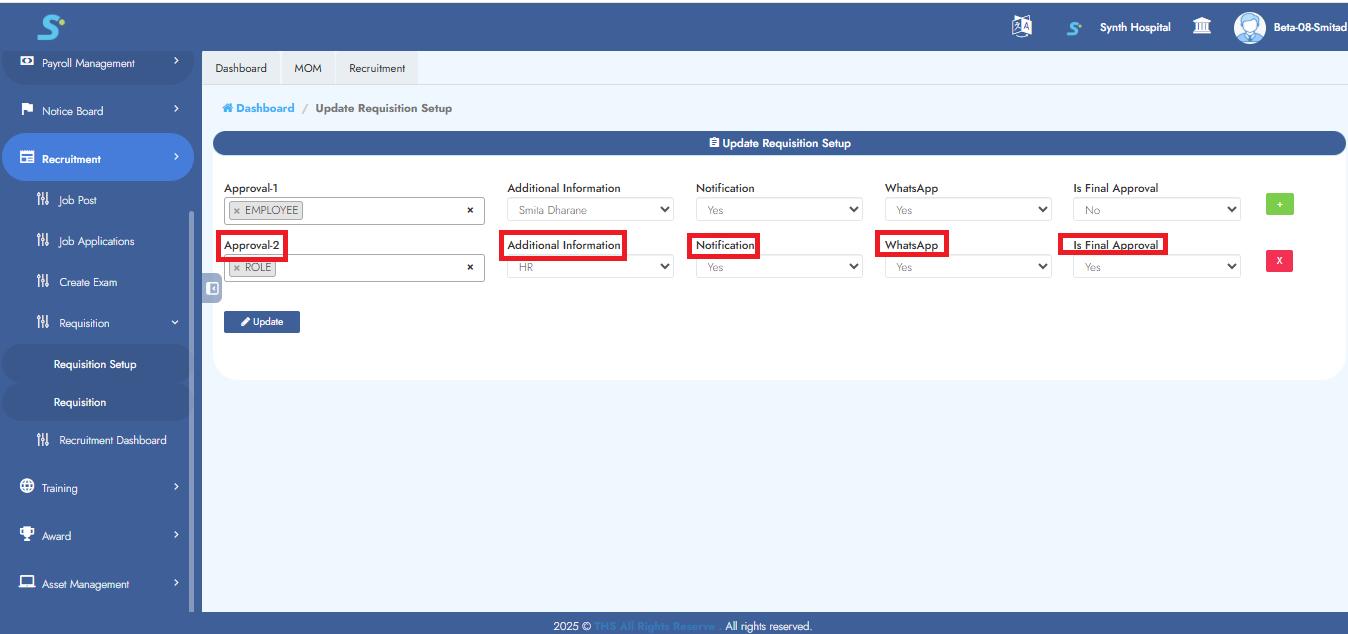The width and height of the screenshot is (1348, 634).
Task: Click the S logo next to Synth Hospital
Action: pos(1073,28)
